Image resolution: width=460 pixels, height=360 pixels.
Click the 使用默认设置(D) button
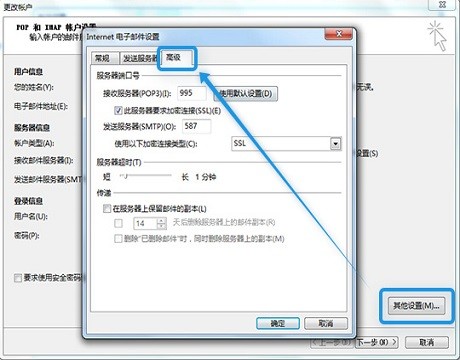tap(245, 94)
